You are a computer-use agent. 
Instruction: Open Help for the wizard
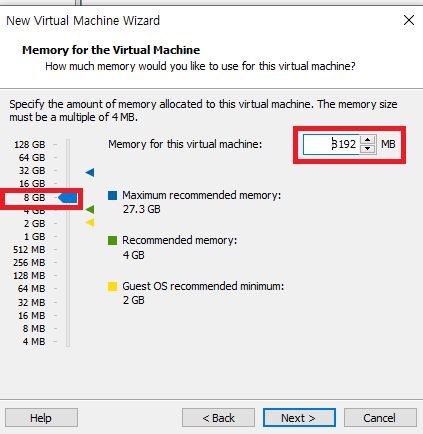(x=41, y=418)
